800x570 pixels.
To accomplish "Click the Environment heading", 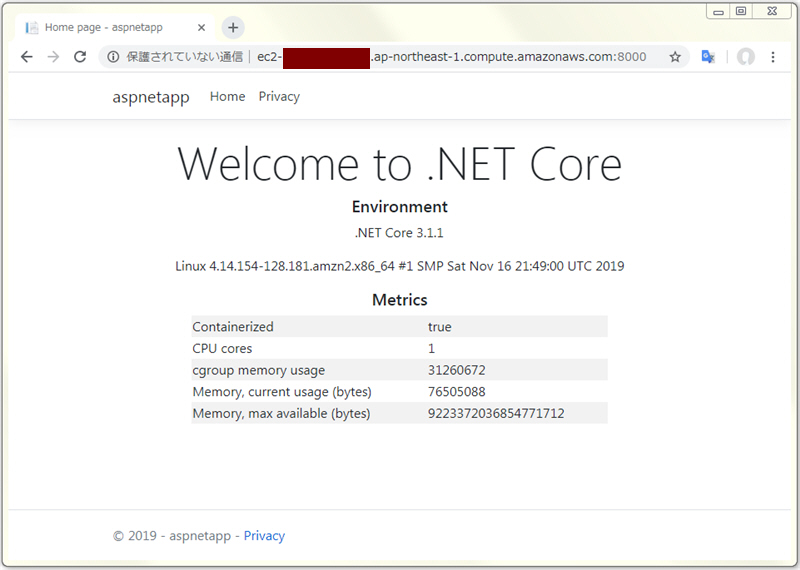I will click(x=399, y=207).
